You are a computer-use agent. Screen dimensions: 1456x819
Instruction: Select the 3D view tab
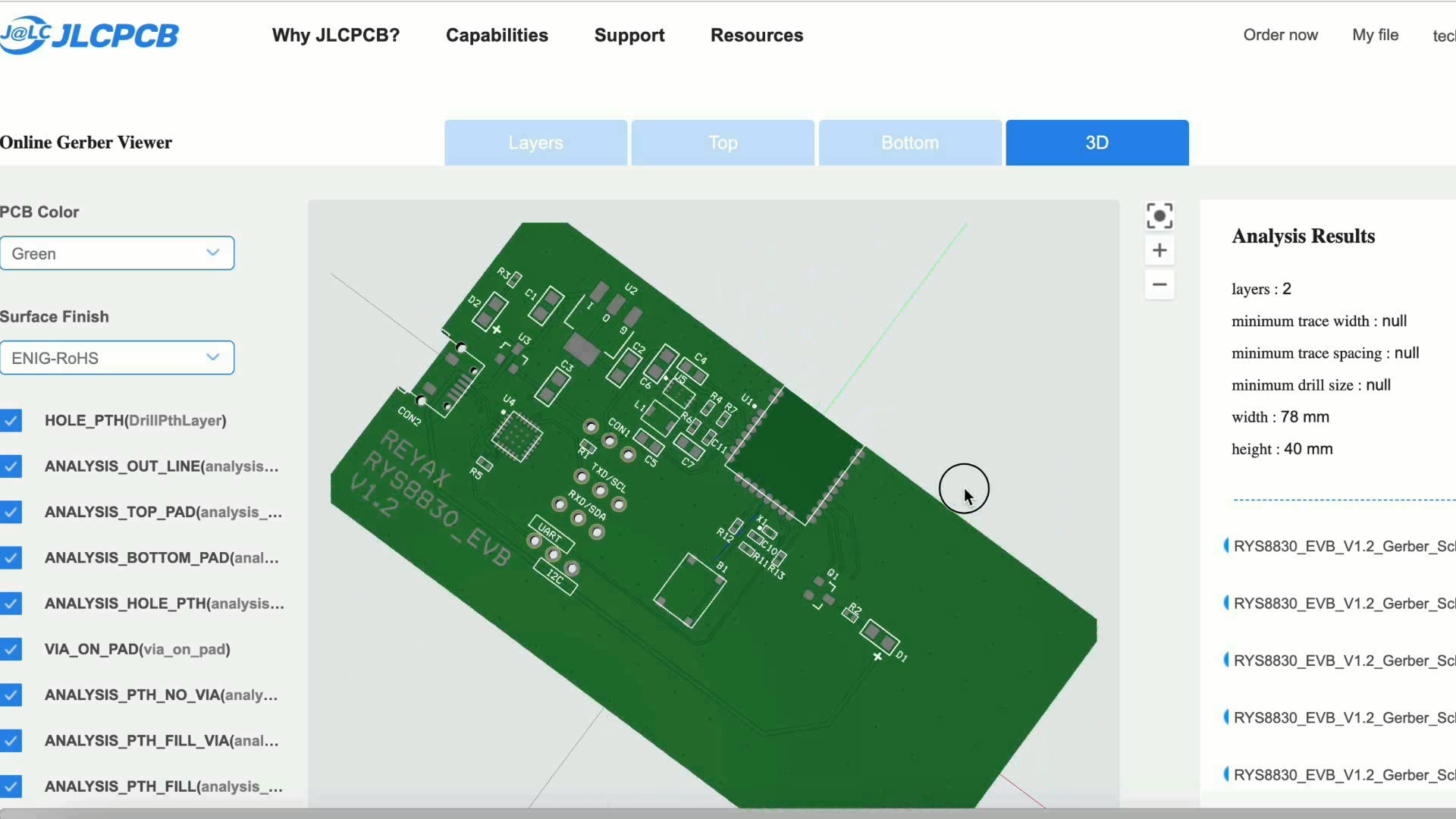(x=1097, y=143)
